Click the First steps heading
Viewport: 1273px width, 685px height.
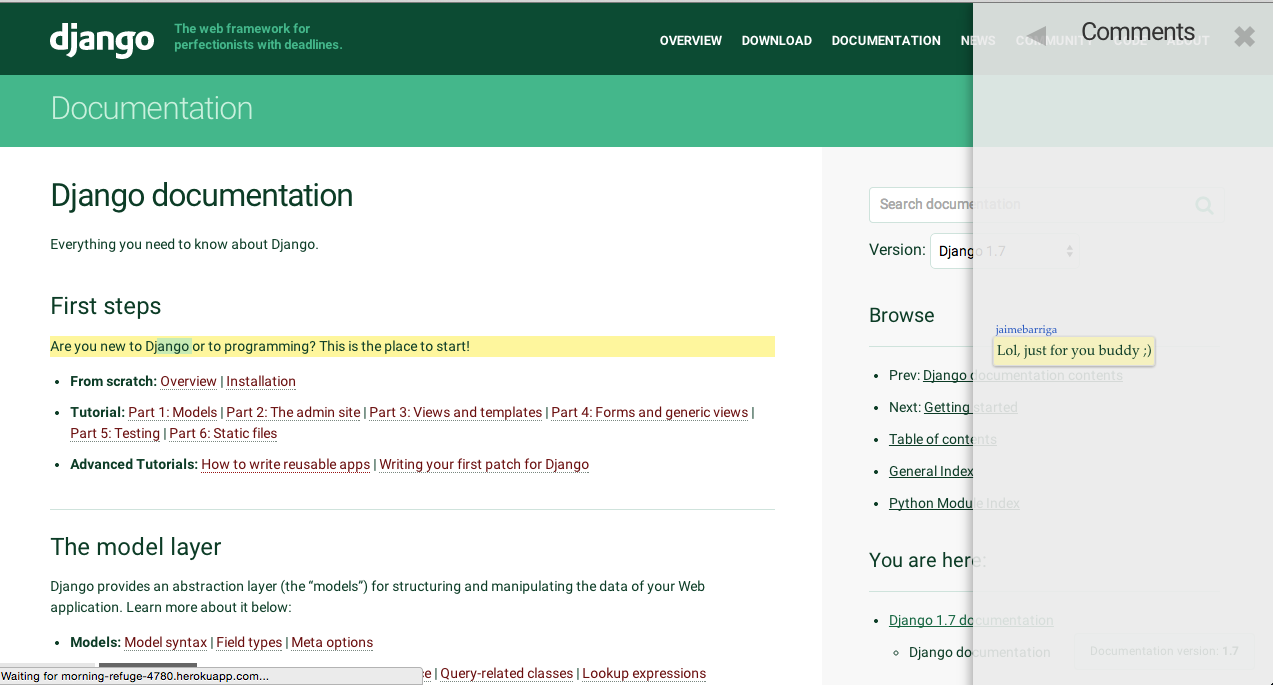click(x=106, y=306)
